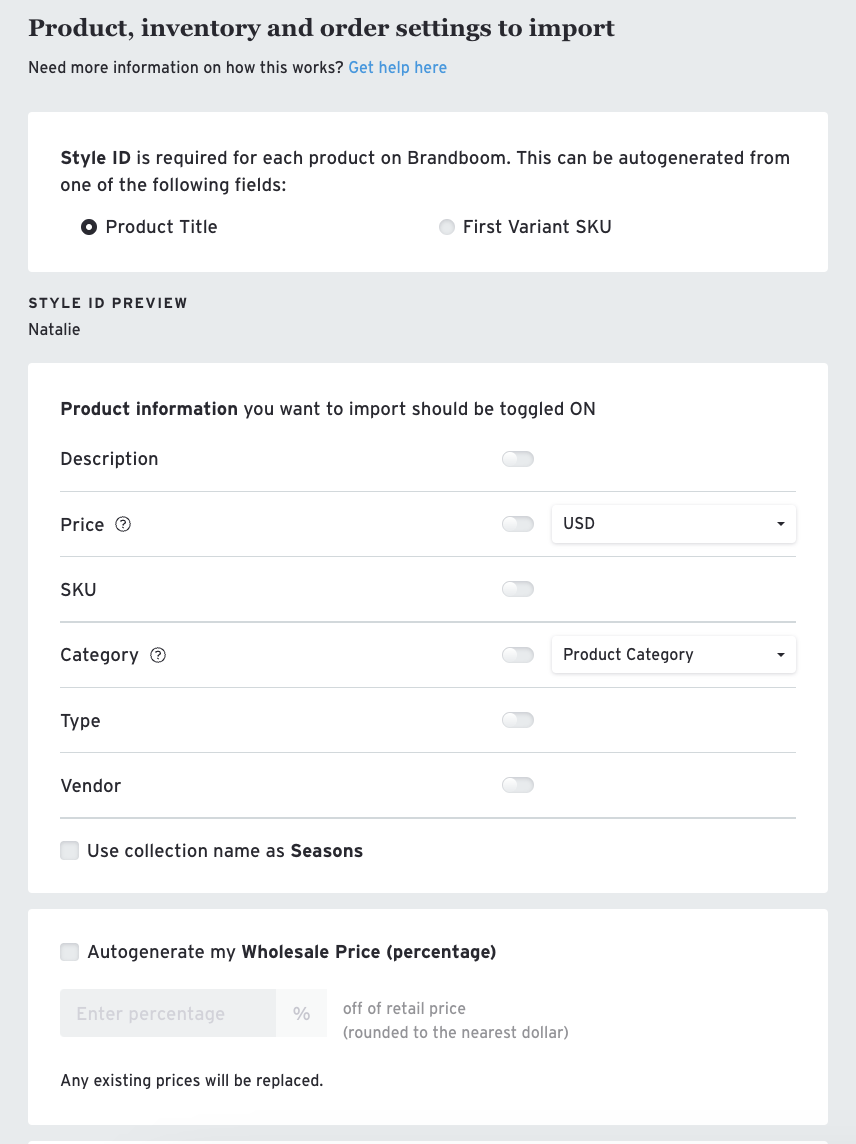Enable the Description import toggle
The image size is (856, 1144).
518,458
